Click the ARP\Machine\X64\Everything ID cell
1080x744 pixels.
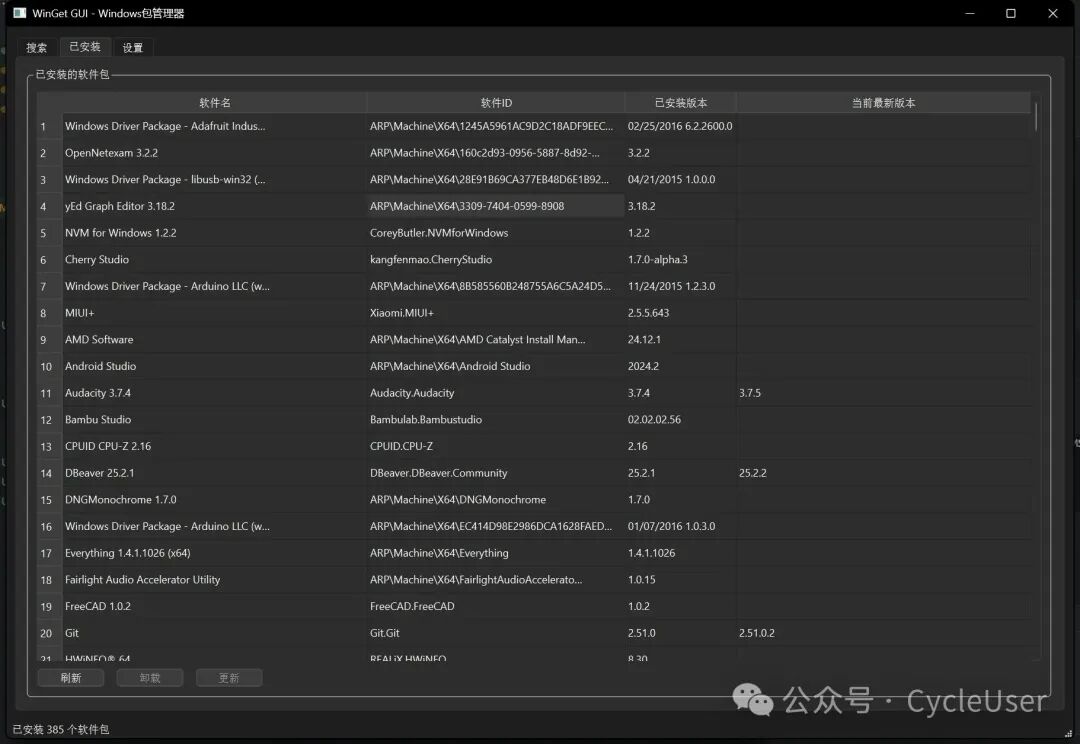tap(496, 553)
